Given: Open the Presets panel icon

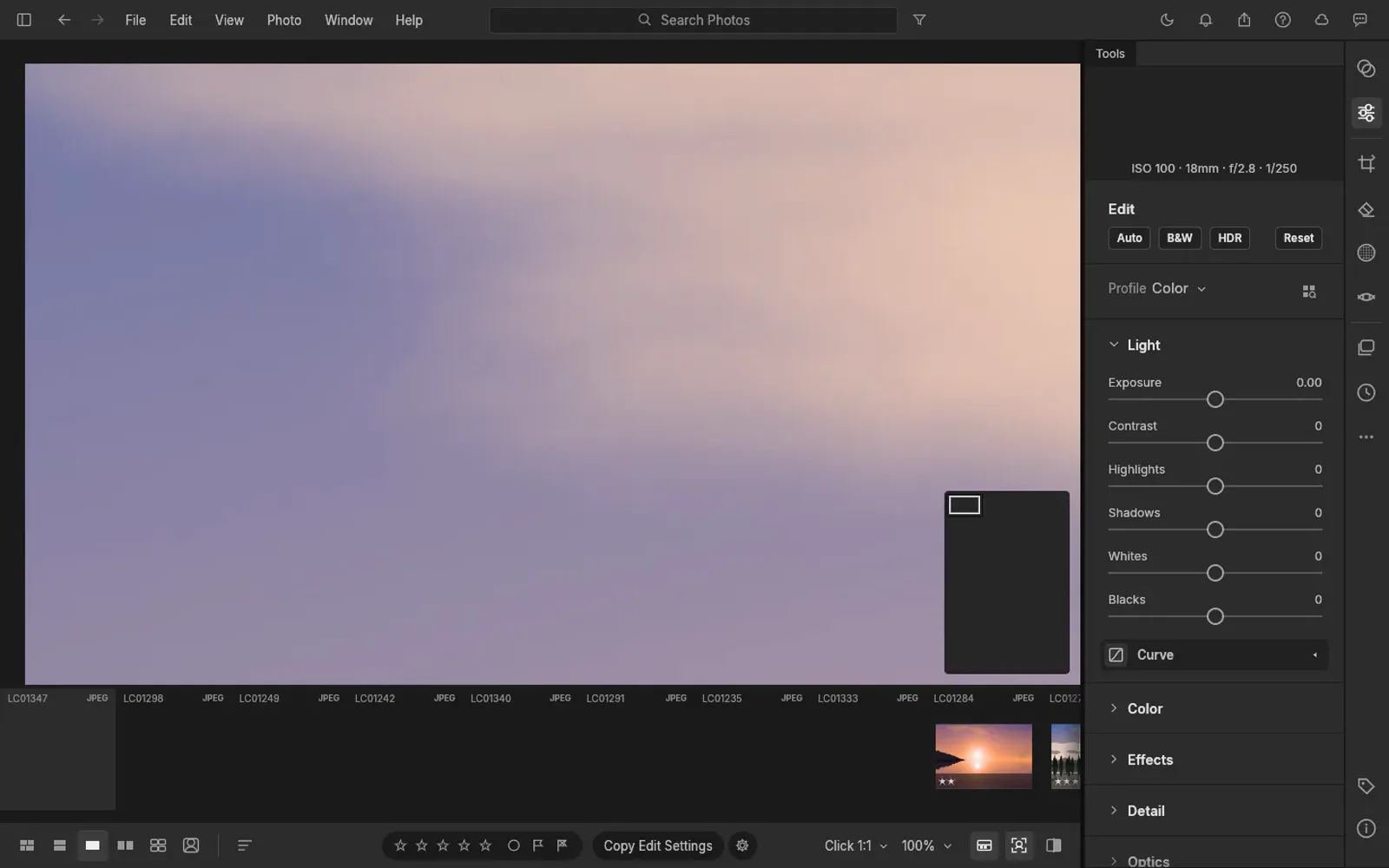Looking at the screenshot, I should coord(1366,69).
